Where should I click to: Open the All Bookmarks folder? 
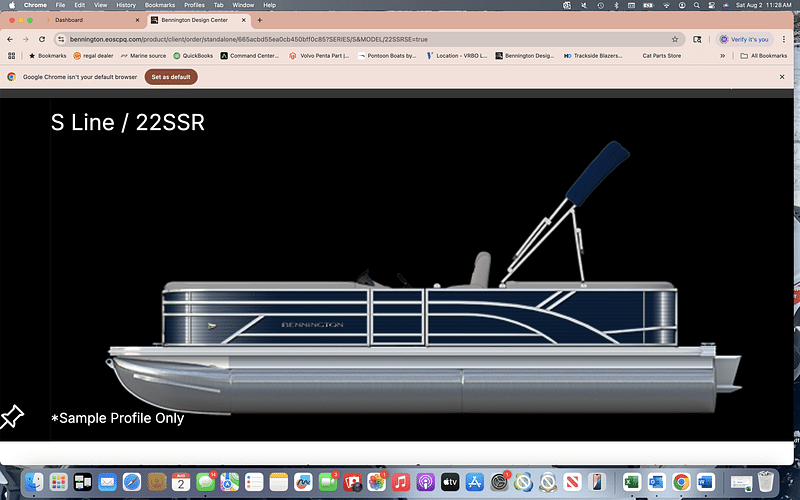tap(763, 56)
